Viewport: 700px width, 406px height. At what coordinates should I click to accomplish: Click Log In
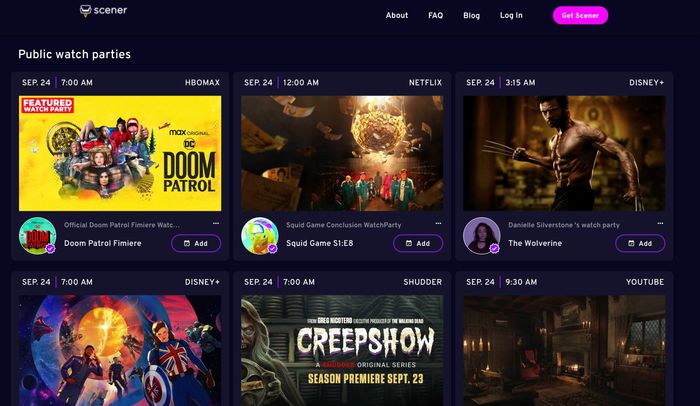tap(511, 15)
